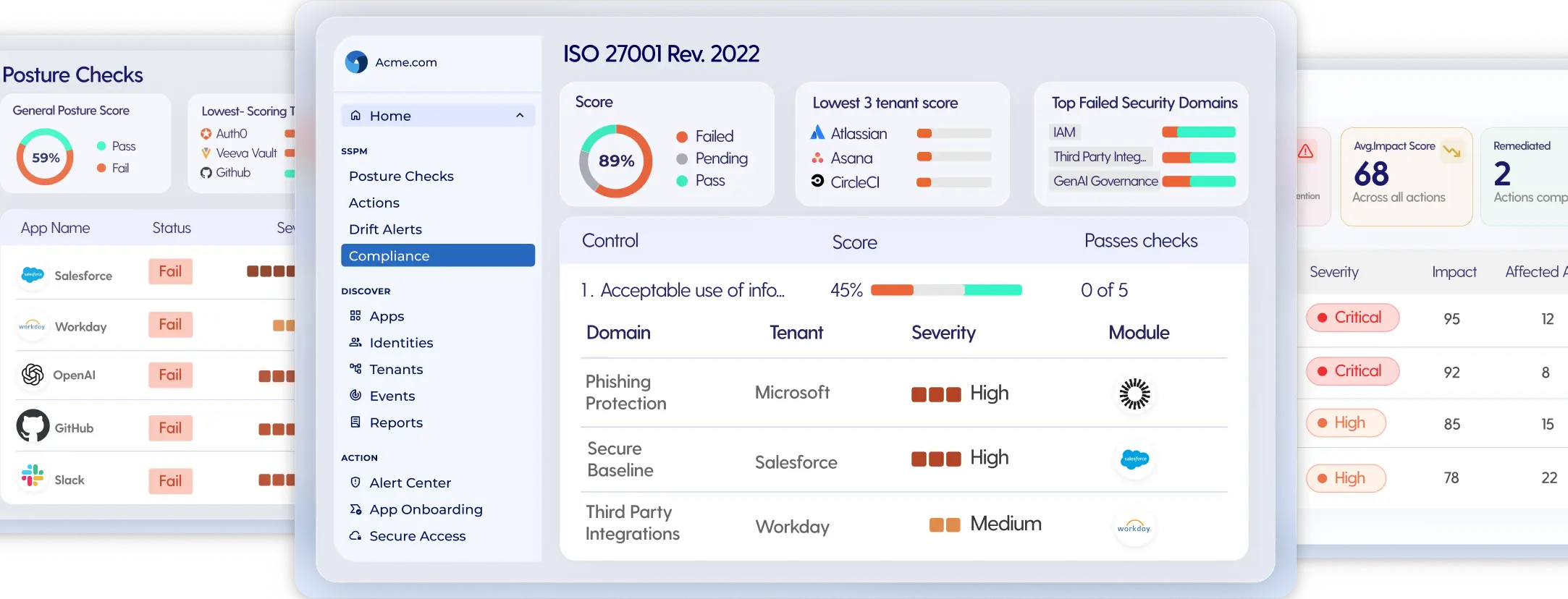
Task: Click the Events icon in sidebar
Action: click(355, 395)
